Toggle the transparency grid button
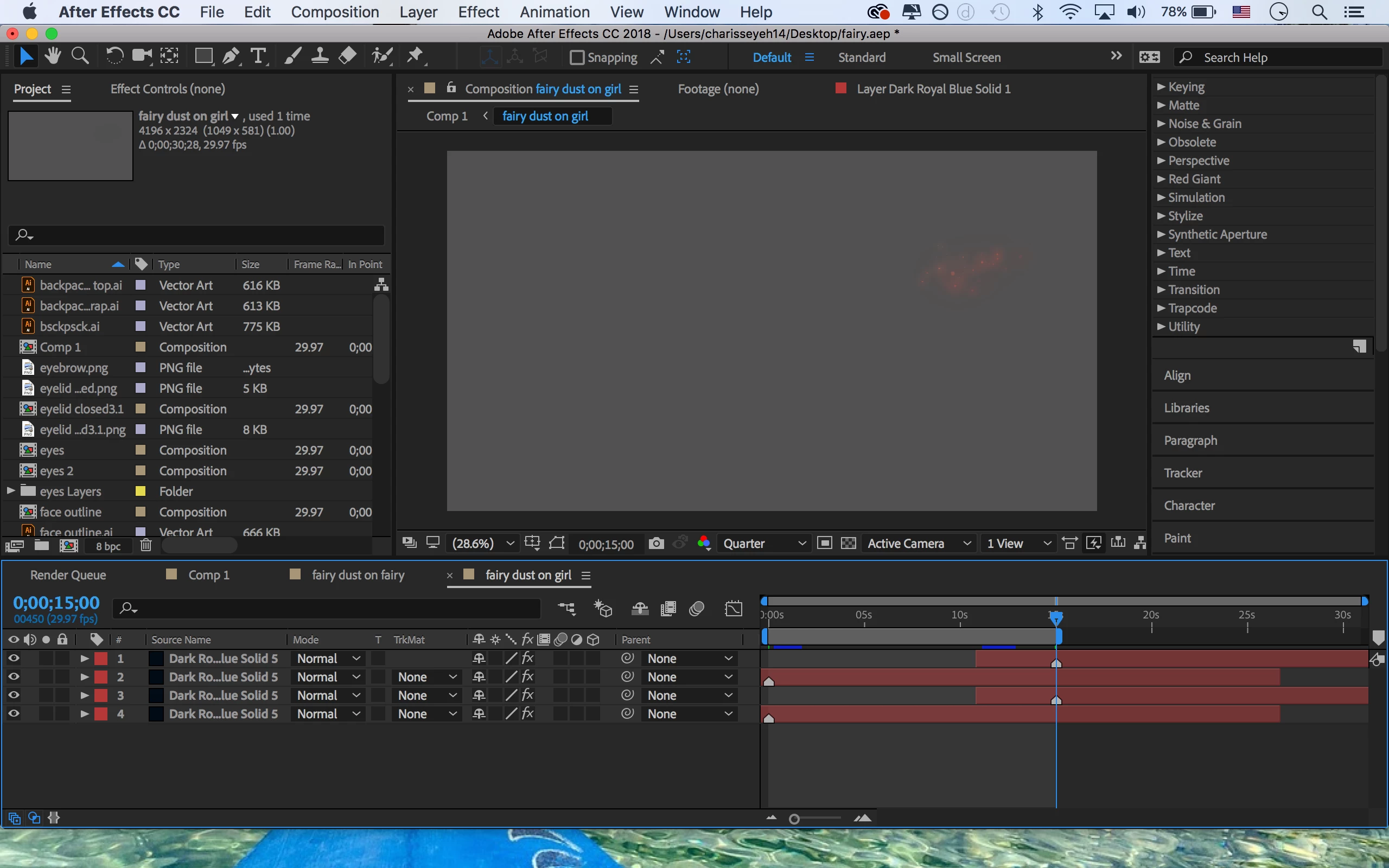 [x=849, y=543]
